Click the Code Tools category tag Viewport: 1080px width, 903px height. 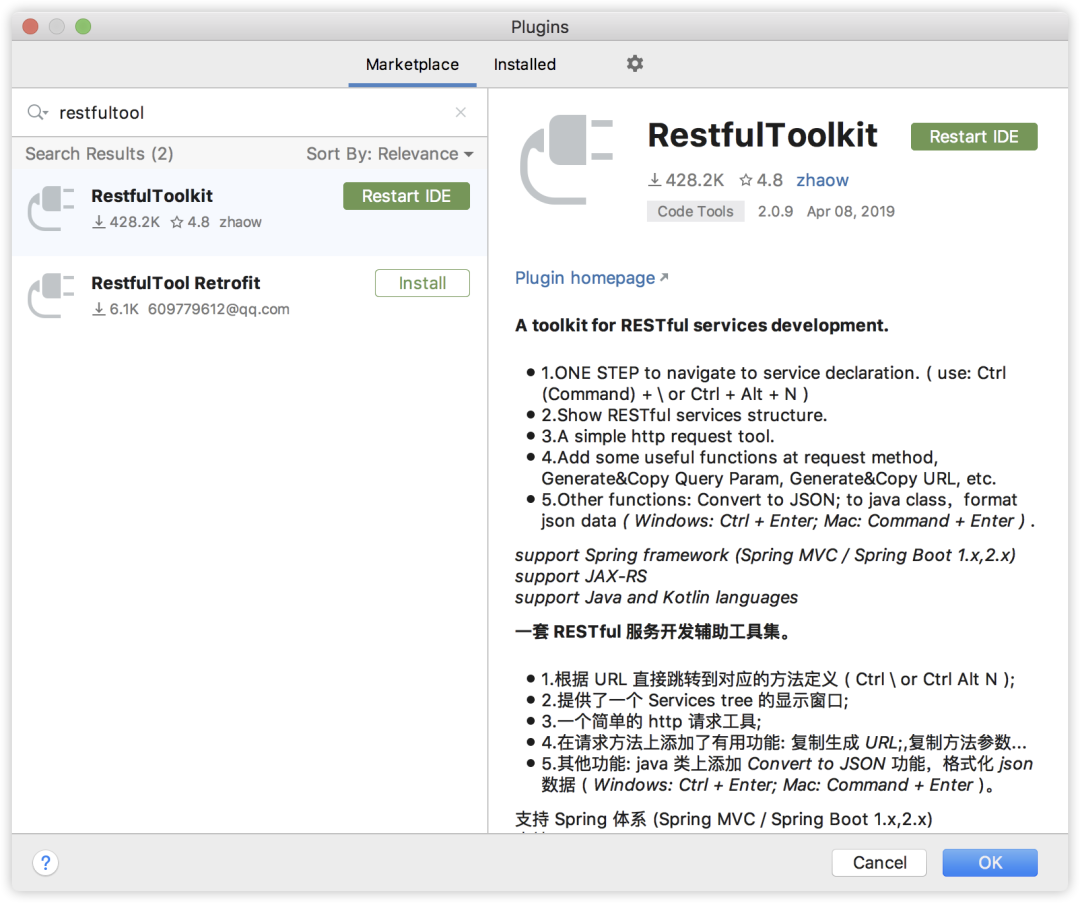pos(695,211)
